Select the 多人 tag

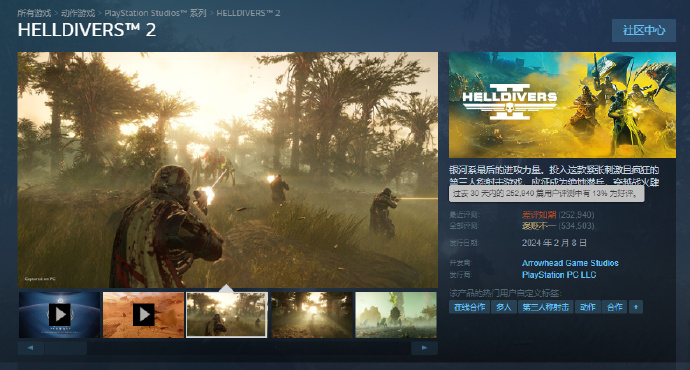[504, 307]
